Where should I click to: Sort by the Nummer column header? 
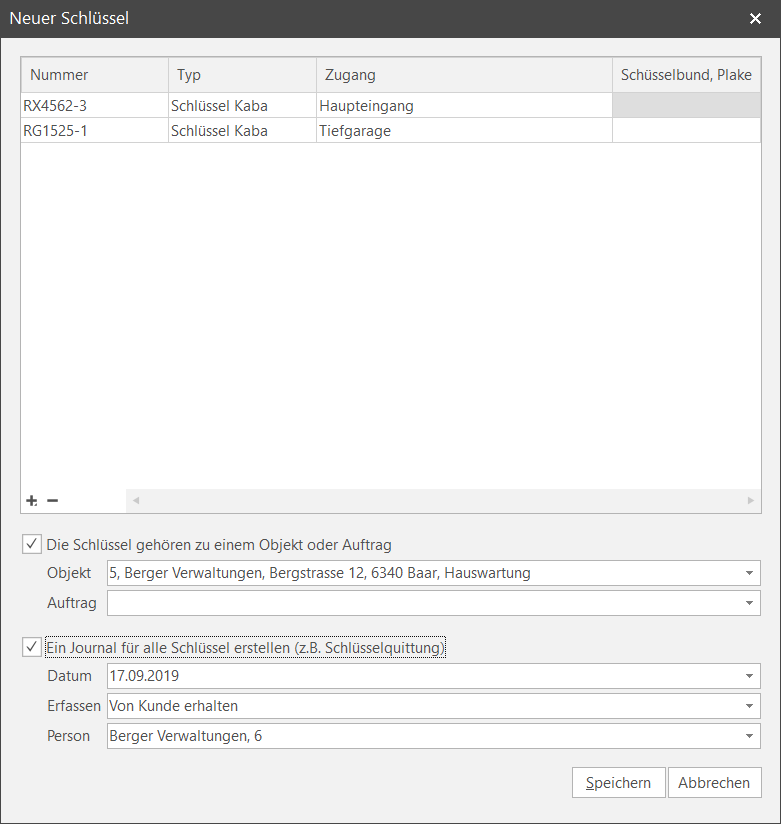pos(94,75)
